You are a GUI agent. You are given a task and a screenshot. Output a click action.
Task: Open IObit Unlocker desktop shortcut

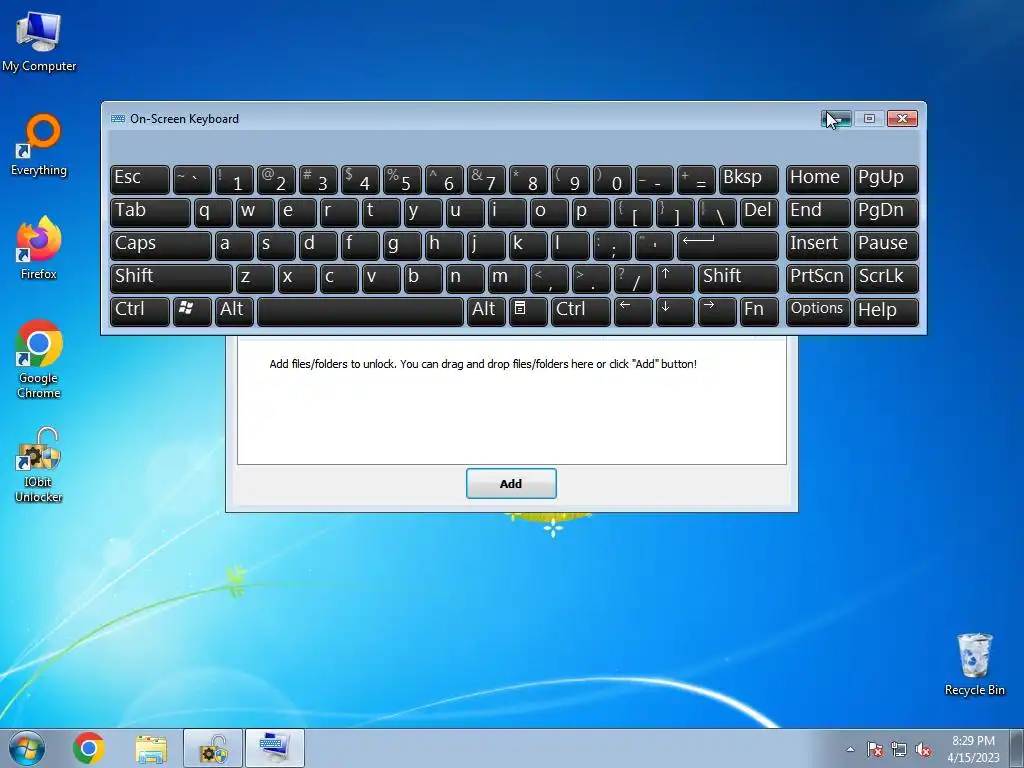(x=39, y=465)
